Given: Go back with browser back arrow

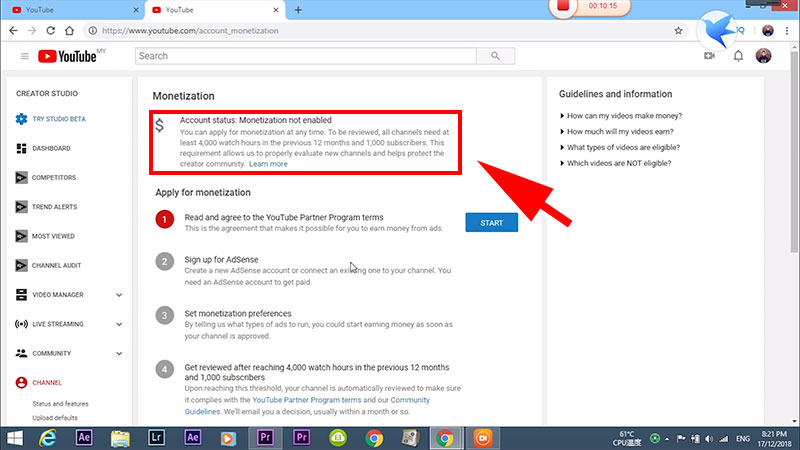Looking at the screenshot, I should pos(13,31).
